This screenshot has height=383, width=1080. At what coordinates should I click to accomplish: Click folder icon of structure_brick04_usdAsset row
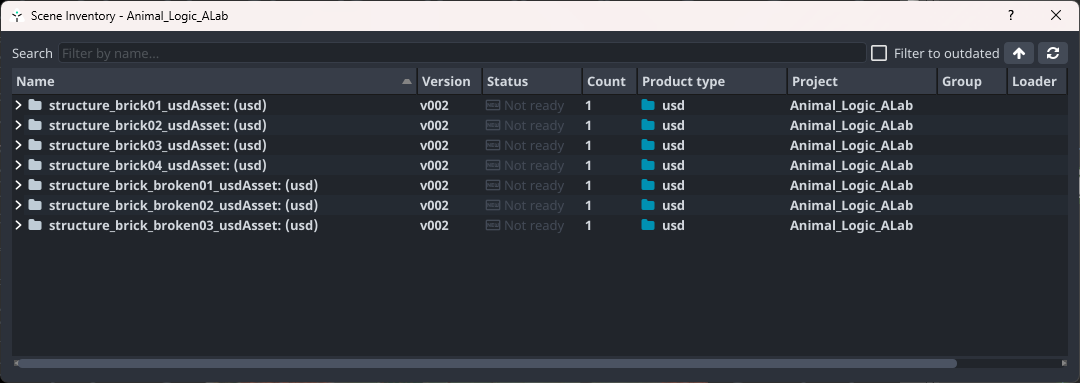tap(35, 165)
